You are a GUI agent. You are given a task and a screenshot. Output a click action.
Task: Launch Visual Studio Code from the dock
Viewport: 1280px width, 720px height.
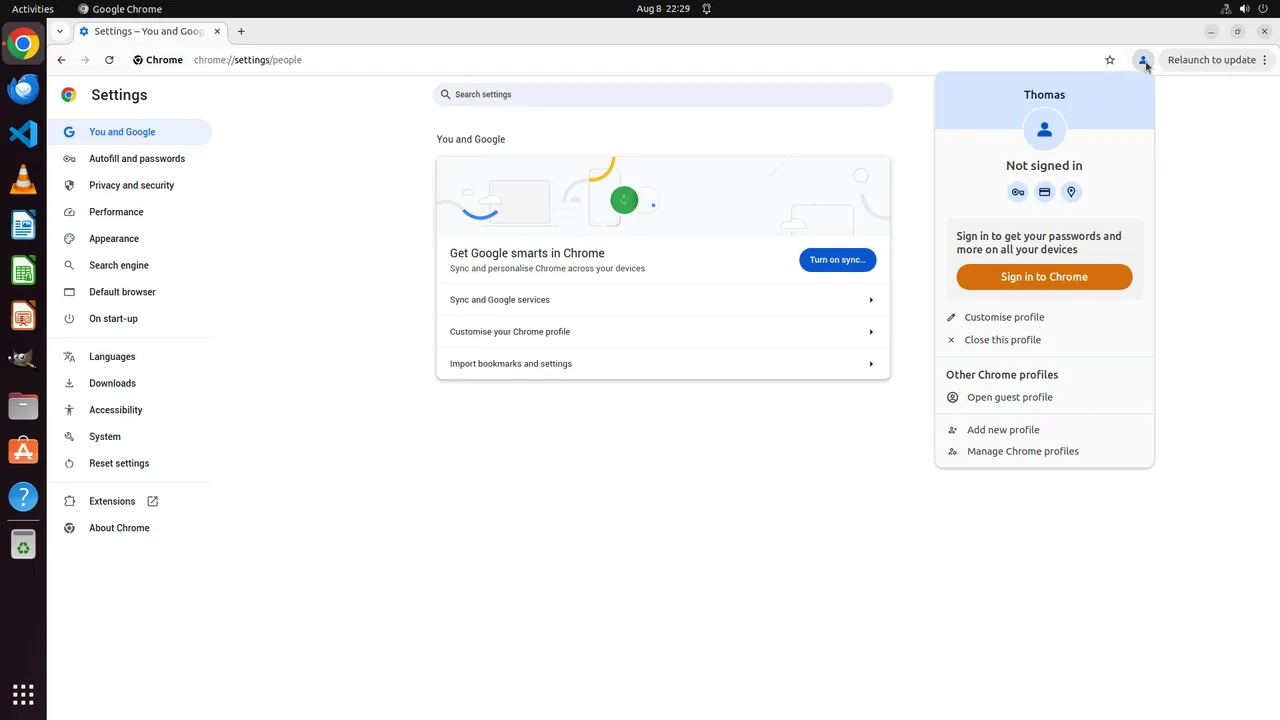point(23,134)
